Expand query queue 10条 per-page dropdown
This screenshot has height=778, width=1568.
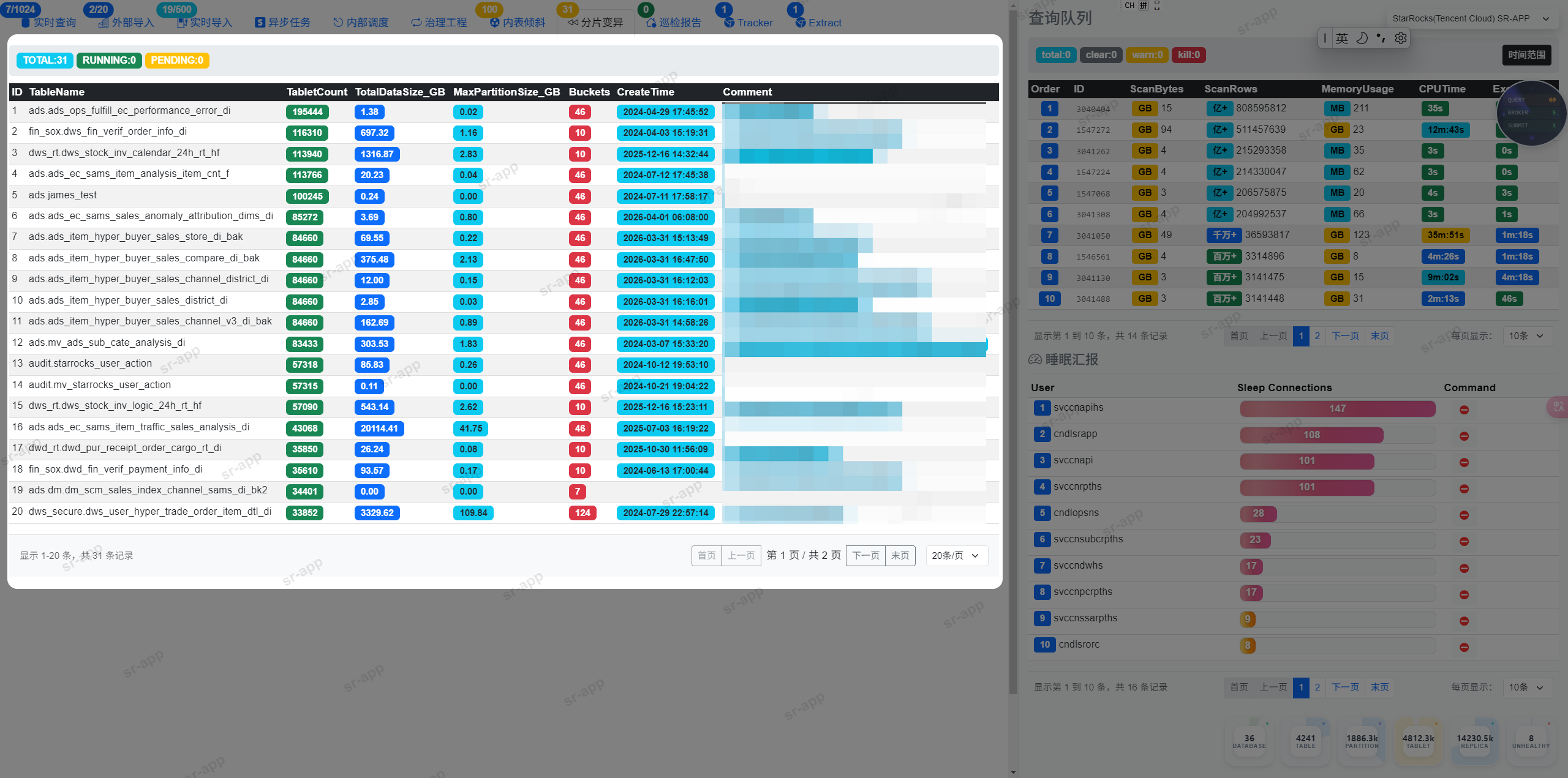[1527, 335]
